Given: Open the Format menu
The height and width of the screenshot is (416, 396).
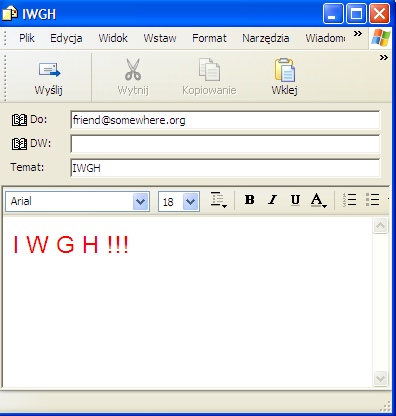Looking at the screenshot, I should tap(209, 38).
